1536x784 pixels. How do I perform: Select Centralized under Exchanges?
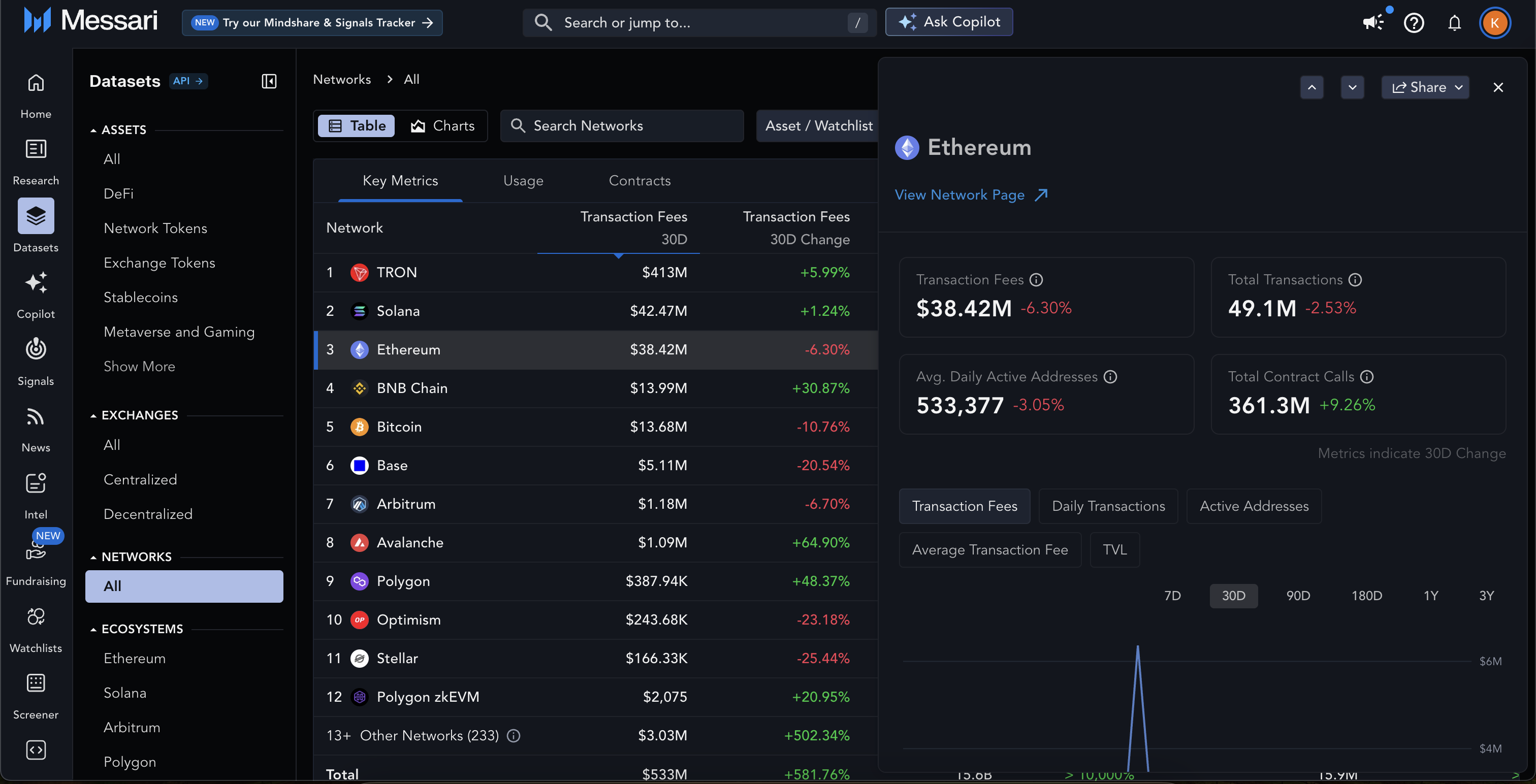[x=140, y=480]
